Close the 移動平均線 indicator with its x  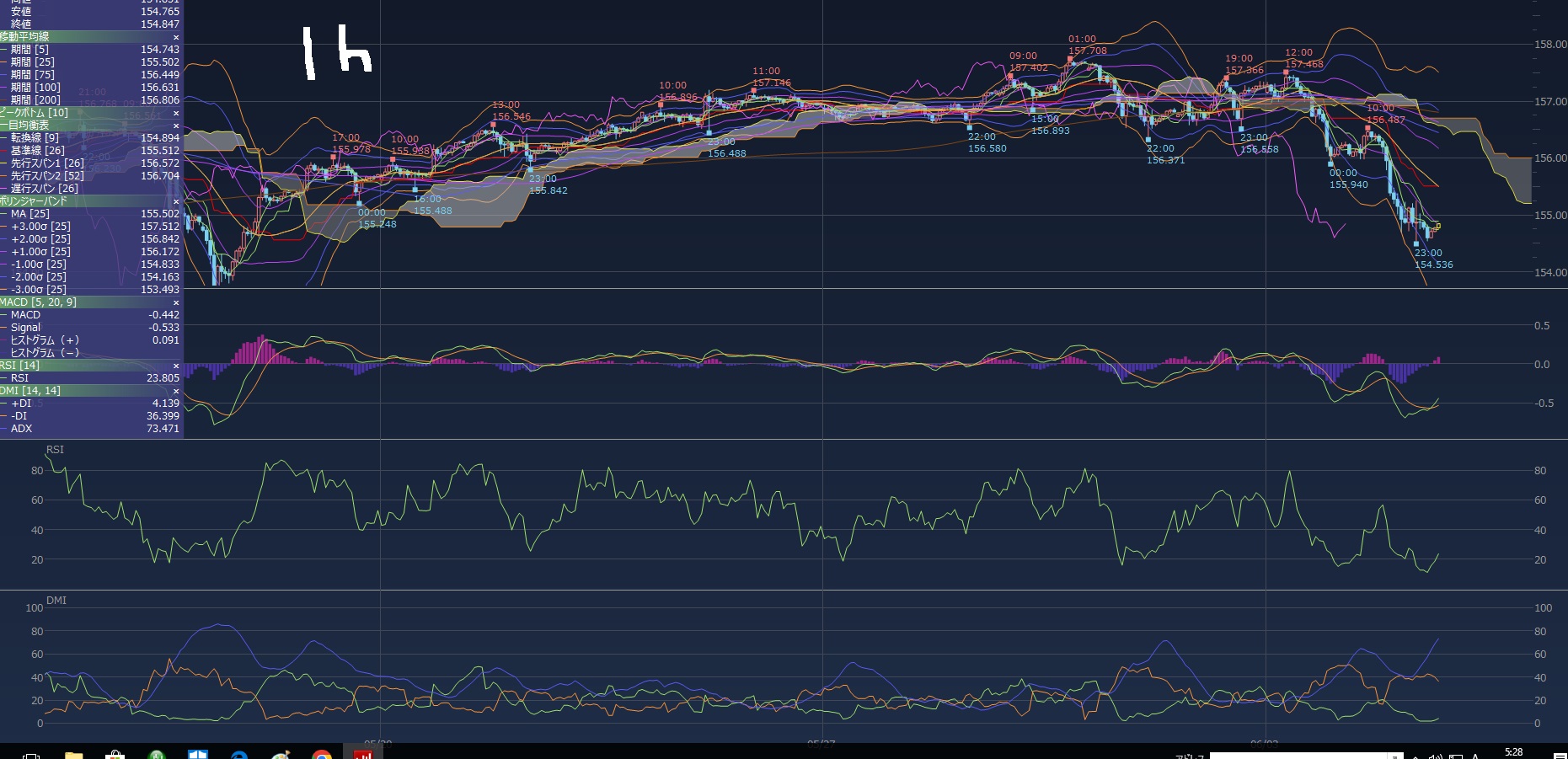click(x=176, y=37)
